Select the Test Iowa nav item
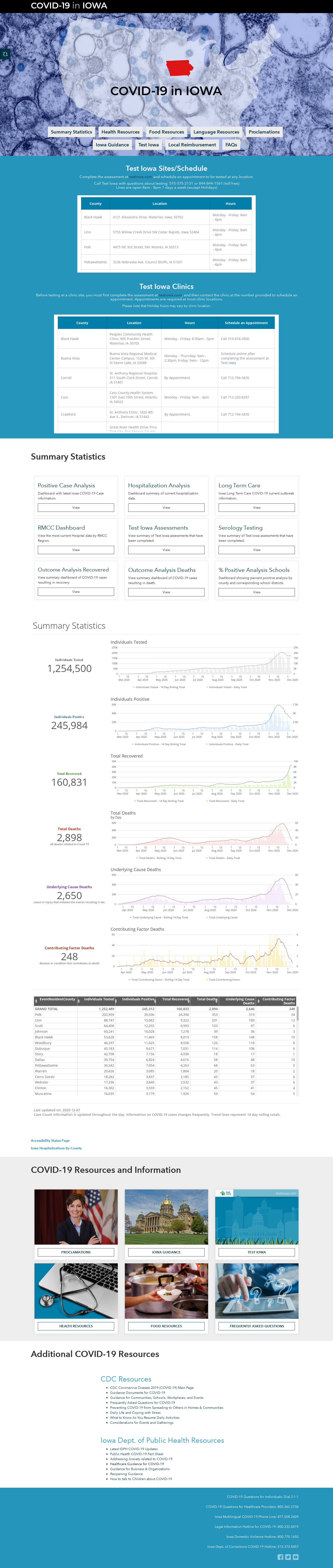333x1568 pixels. point(148,145)
